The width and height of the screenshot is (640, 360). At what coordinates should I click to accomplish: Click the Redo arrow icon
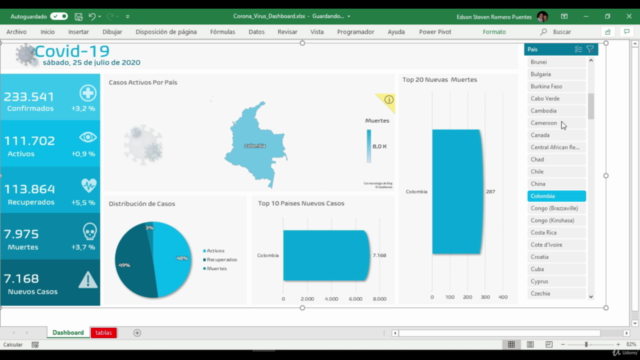pyautogui.click(x=110, y=17)
